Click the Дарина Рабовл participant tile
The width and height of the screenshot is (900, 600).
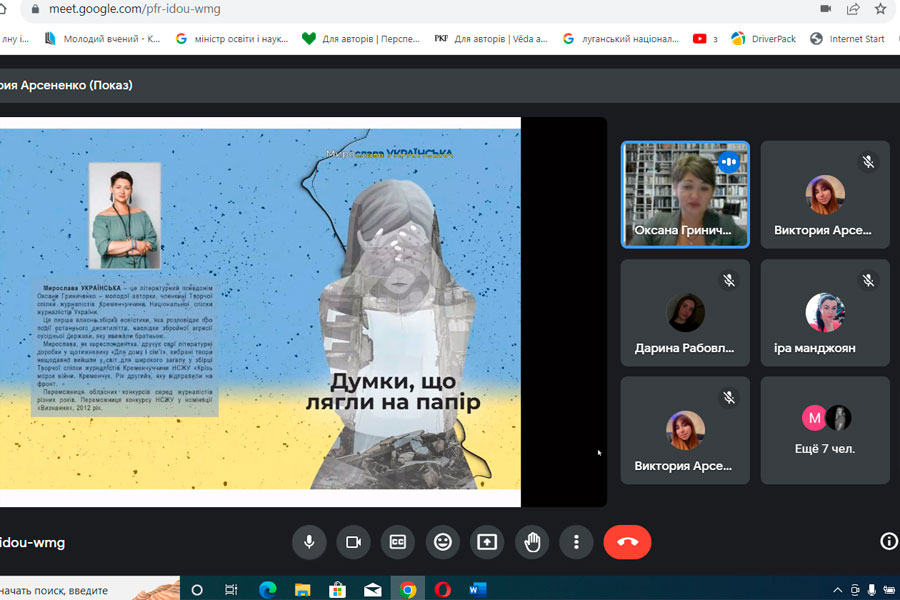coord(685,312)
